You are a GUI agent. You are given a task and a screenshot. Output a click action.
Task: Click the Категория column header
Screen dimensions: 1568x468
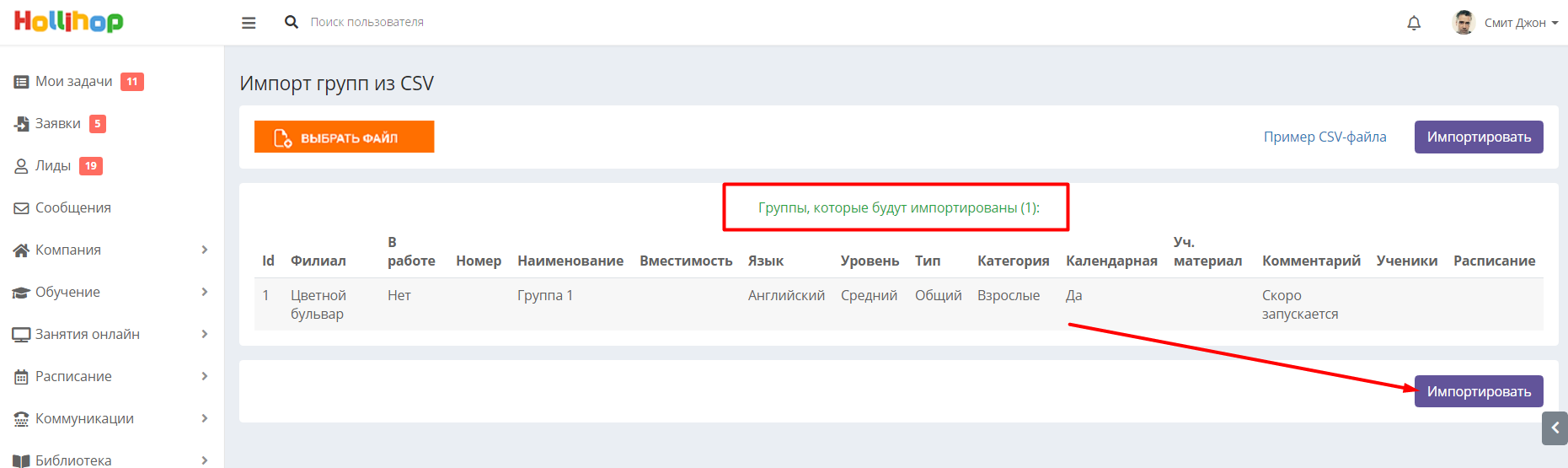pos(1014,261)
